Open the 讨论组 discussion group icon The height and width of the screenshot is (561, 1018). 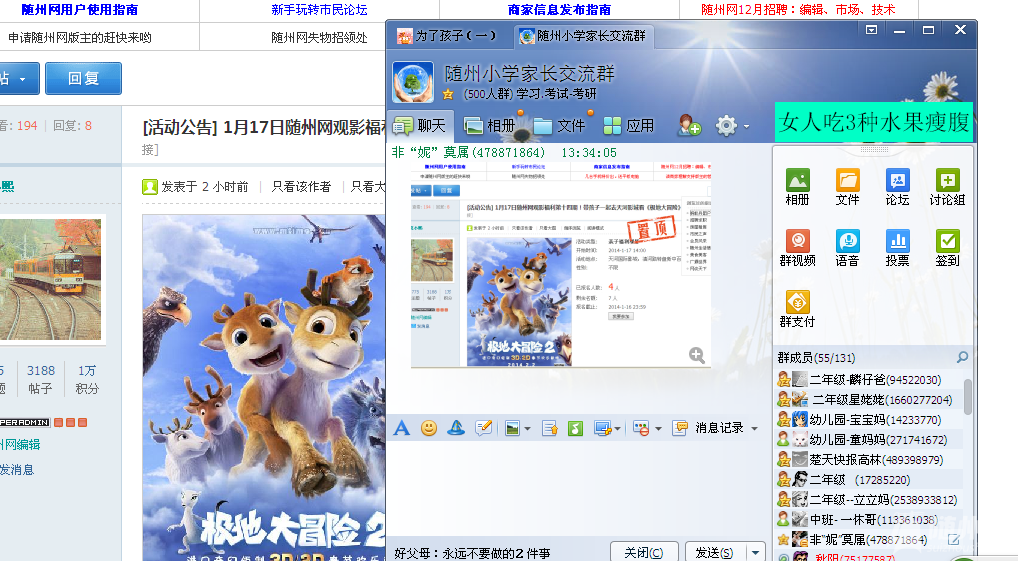pyautogui.click(x=947, y=187)
